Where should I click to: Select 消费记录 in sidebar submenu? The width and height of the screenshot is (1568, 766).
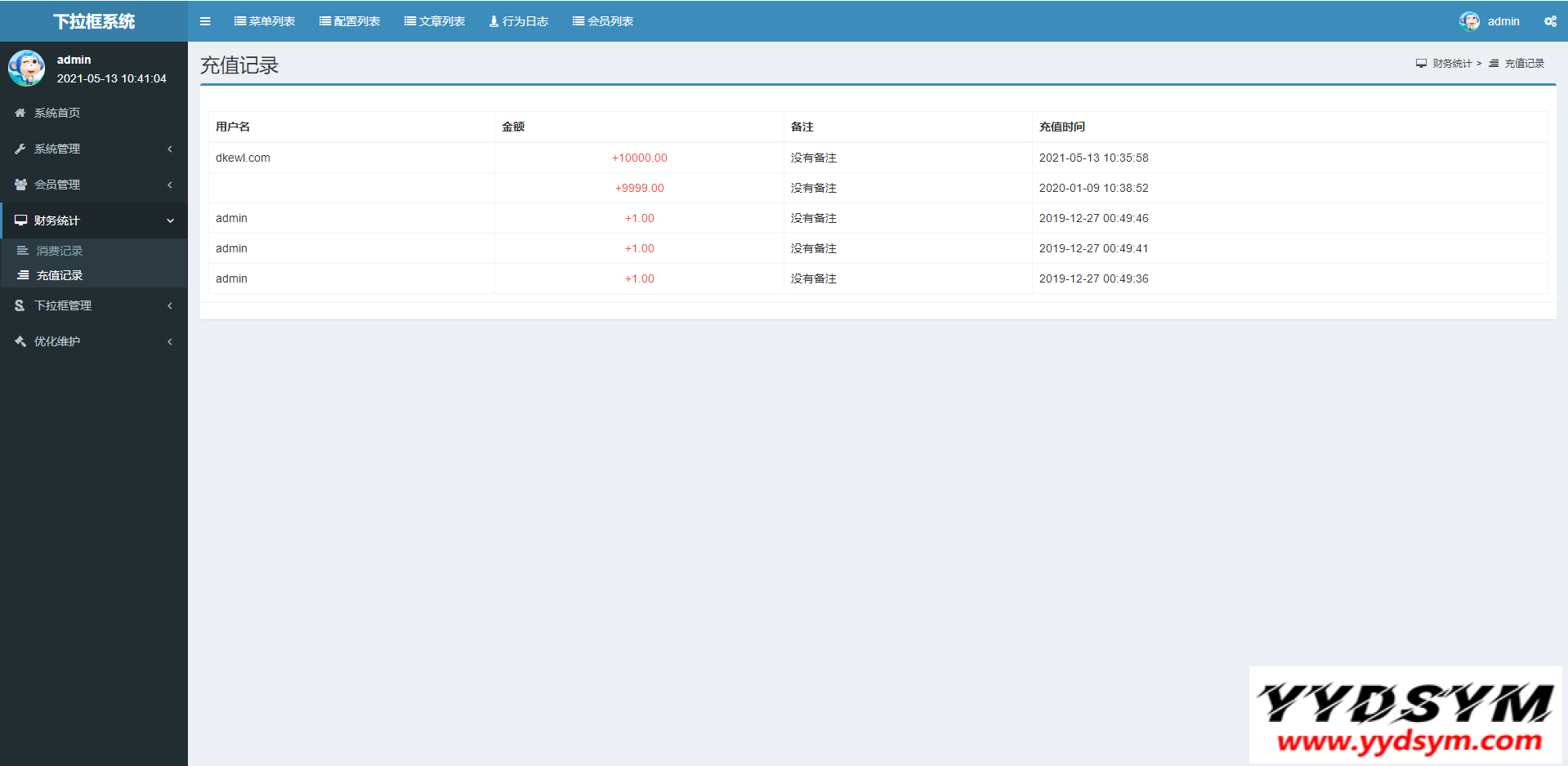click(60, 251)
